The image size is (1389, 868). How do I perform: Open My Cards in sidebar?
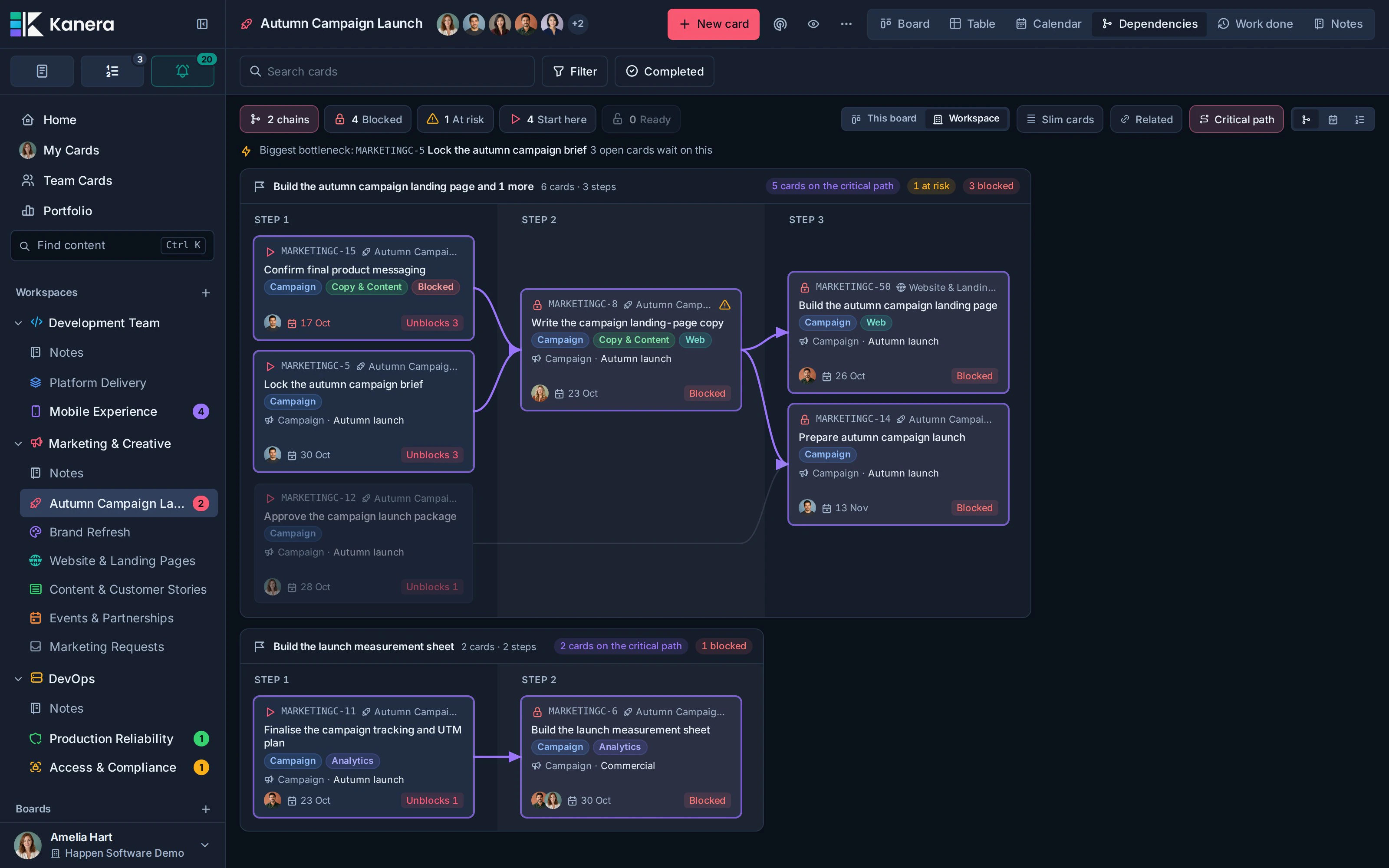(x=112, y=151)
